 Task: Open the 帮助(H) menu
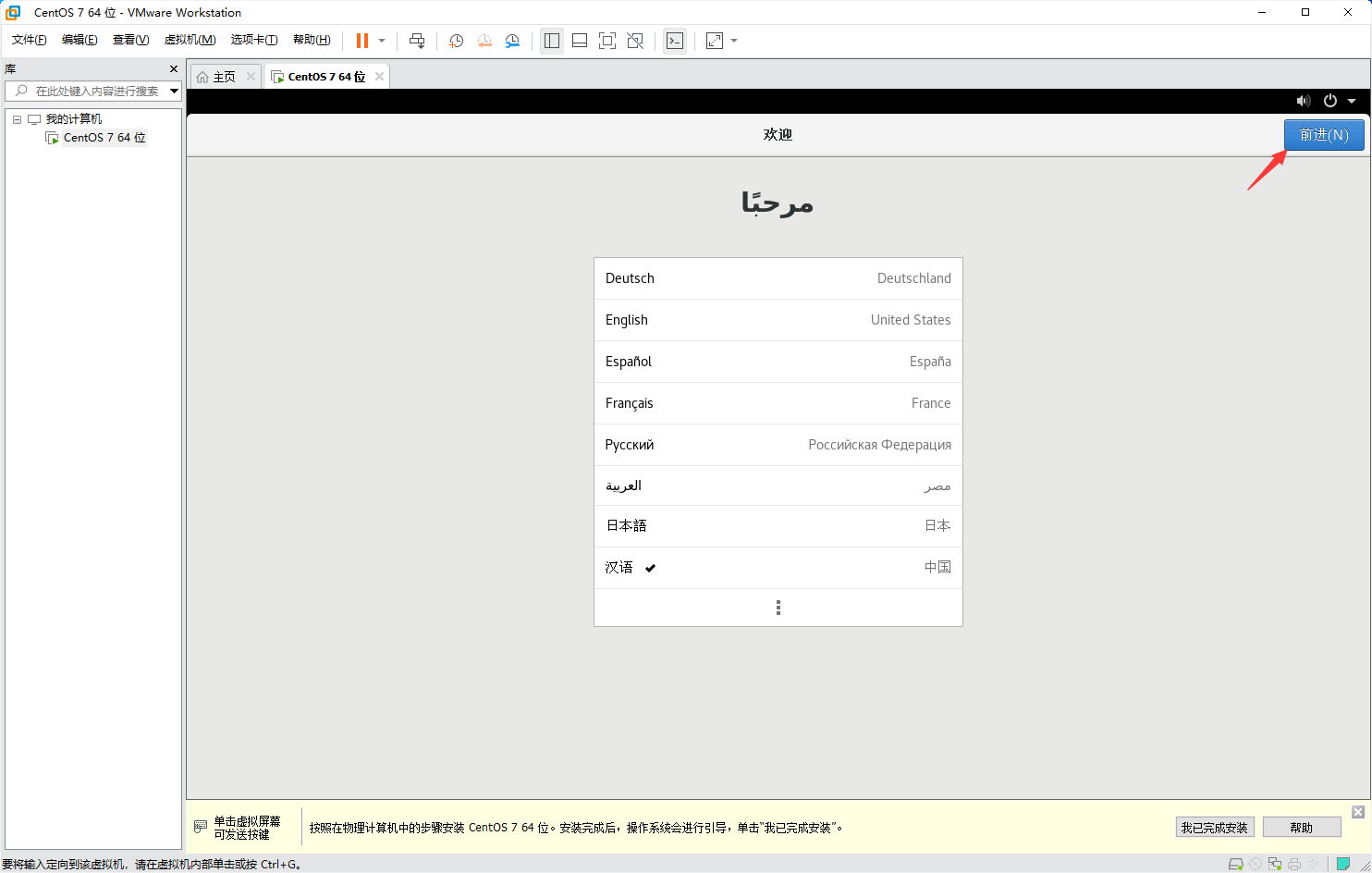pyautogui.click(x=312, y=40)
